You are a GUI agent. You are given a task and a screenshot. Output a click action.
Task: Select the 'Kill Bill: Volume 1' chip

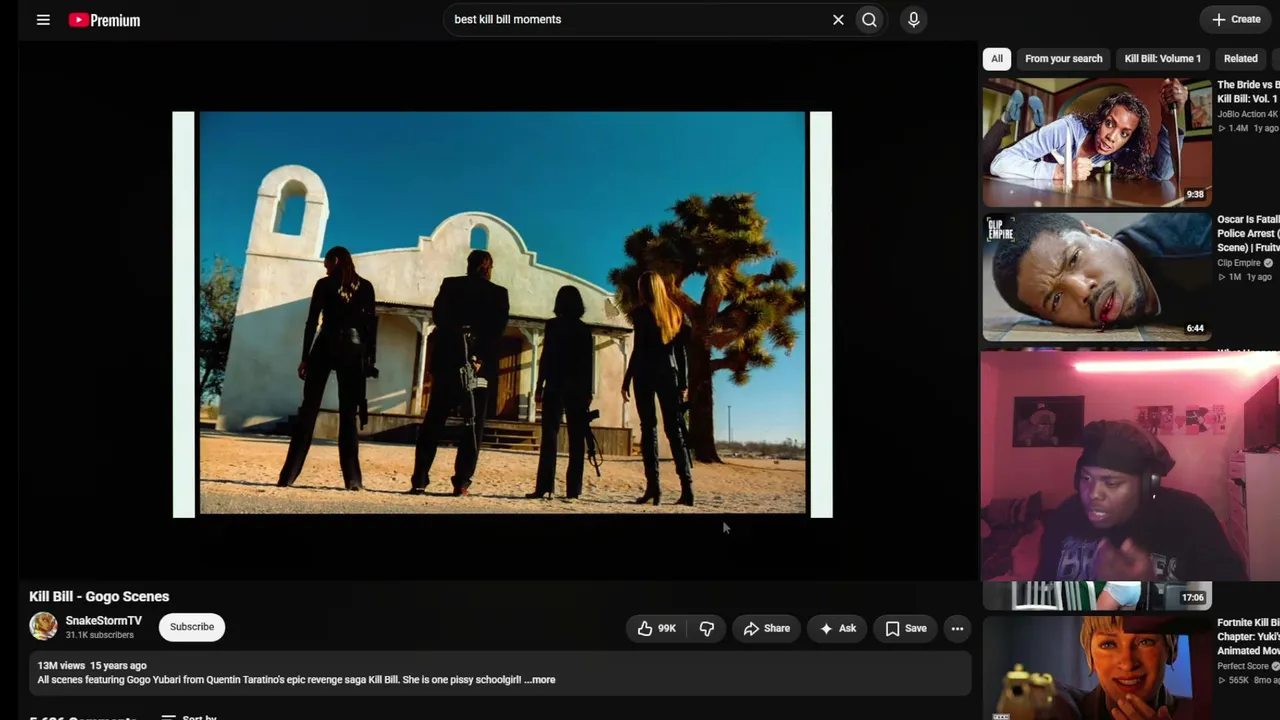[1162, 58]
